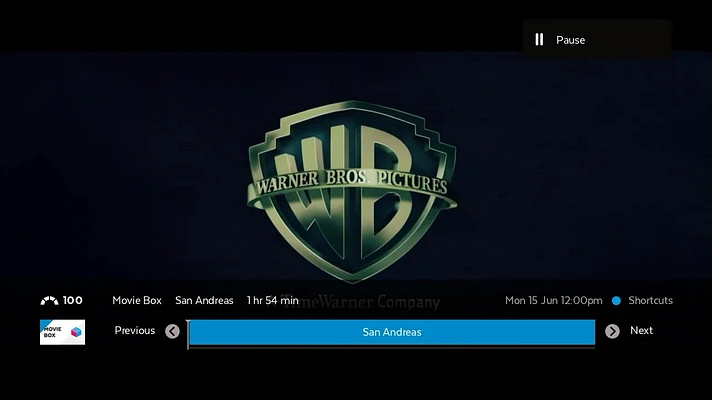Screen dimensions: 712x400
Task: Click the Movie Box channel name text
Action: tap(137, 301)
